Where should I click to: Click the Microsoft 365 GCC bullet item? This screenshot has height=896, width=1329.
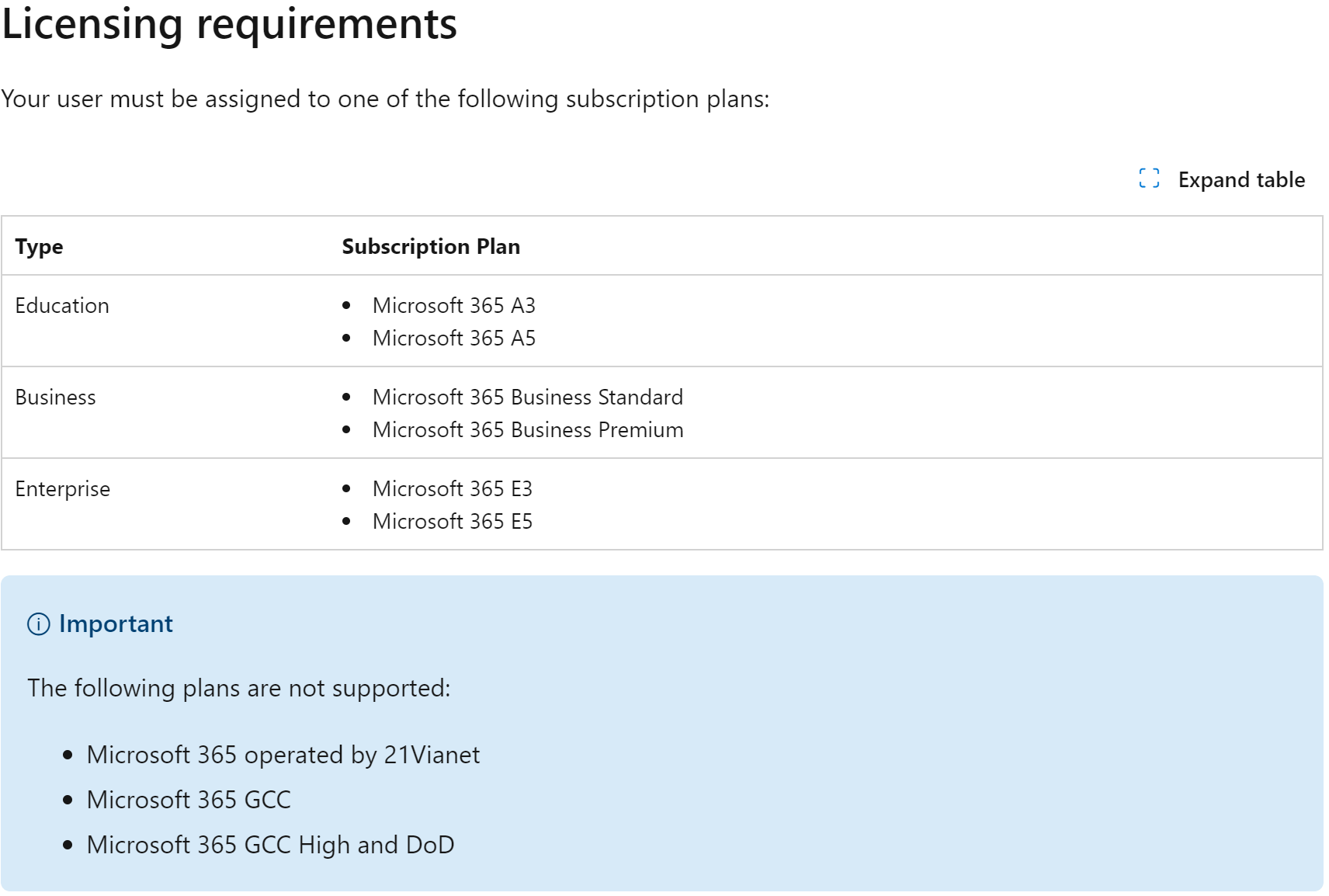coord(189,800)
